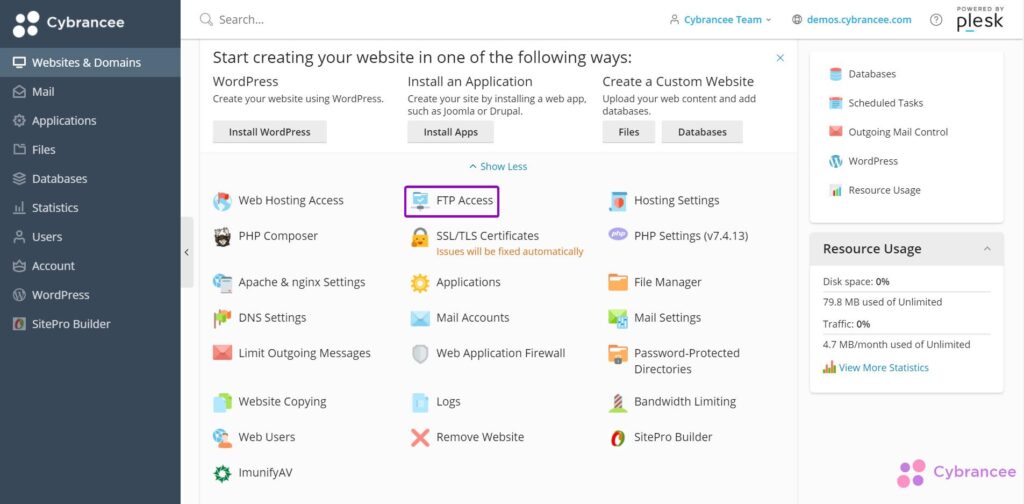Viewport: 1024px width, 504px height.
Task: Open Web Hosting Access icon
Action: (222, 201)
